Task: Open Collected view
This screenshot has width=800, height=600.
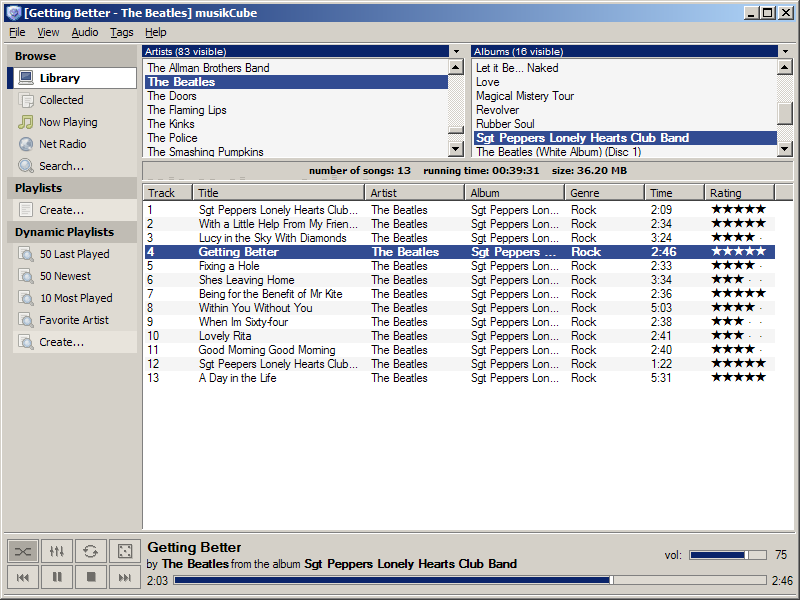Action: coord(75,100)
